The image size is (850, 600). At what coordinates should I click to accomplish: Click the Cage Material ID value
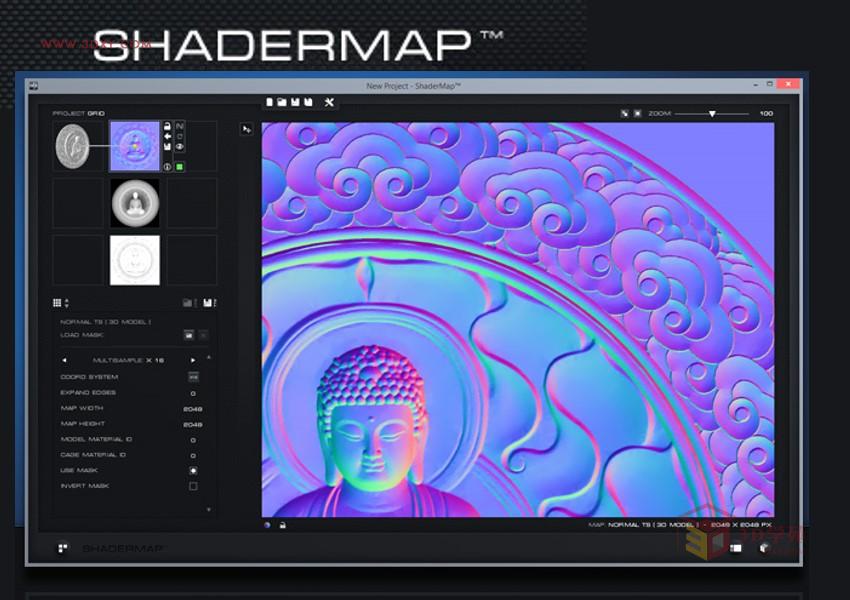pyautogui.click(x=194, y=456)
